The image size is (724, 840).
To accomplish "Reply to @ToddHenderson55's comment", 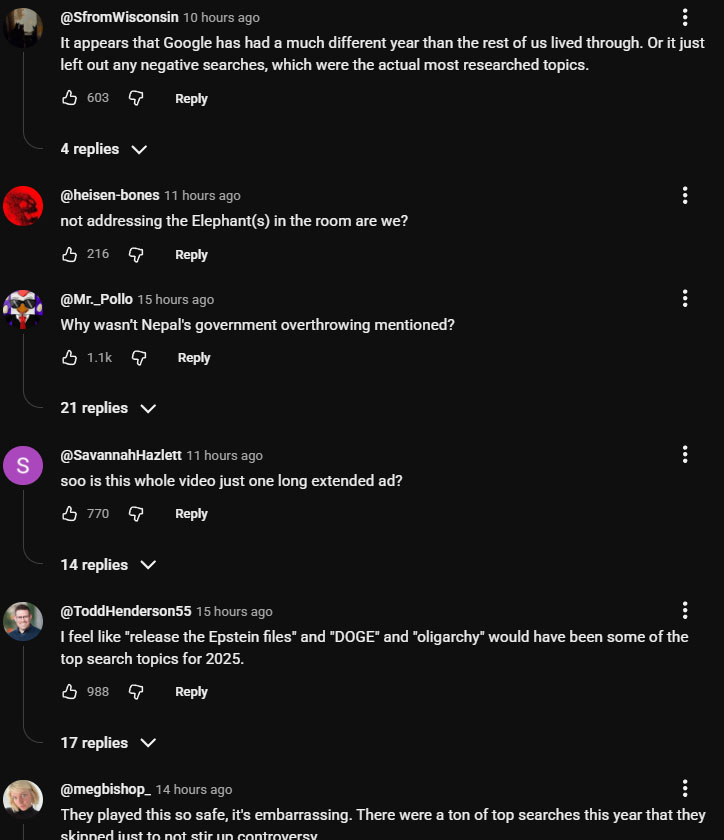I will click(191, 691).
